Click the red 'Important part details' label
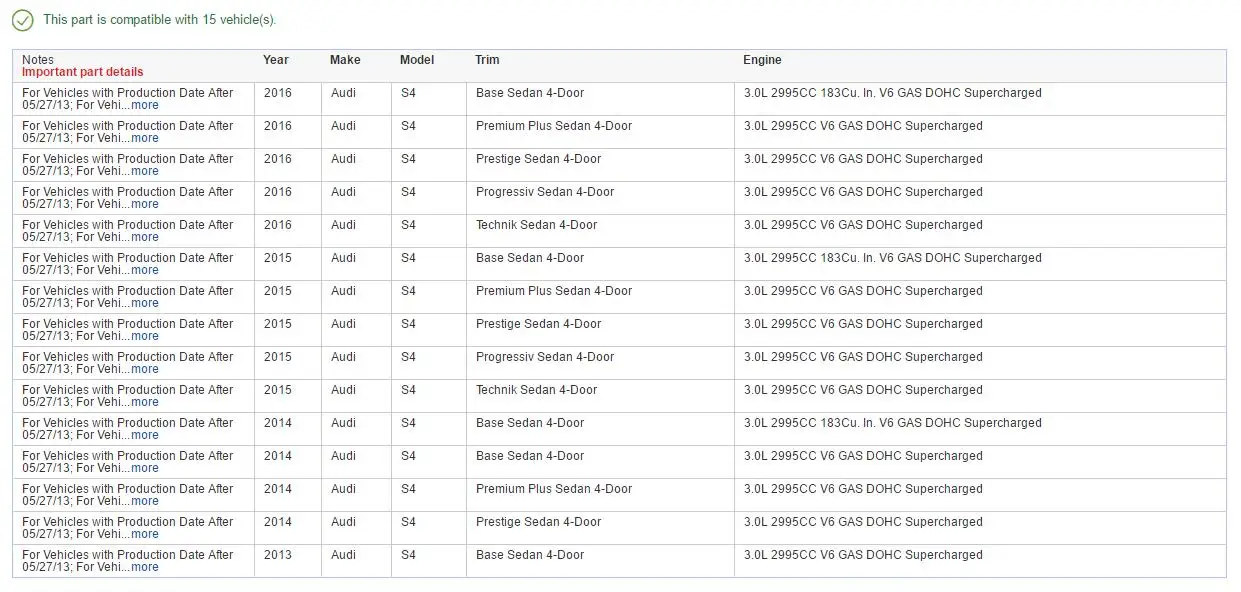 83,72
